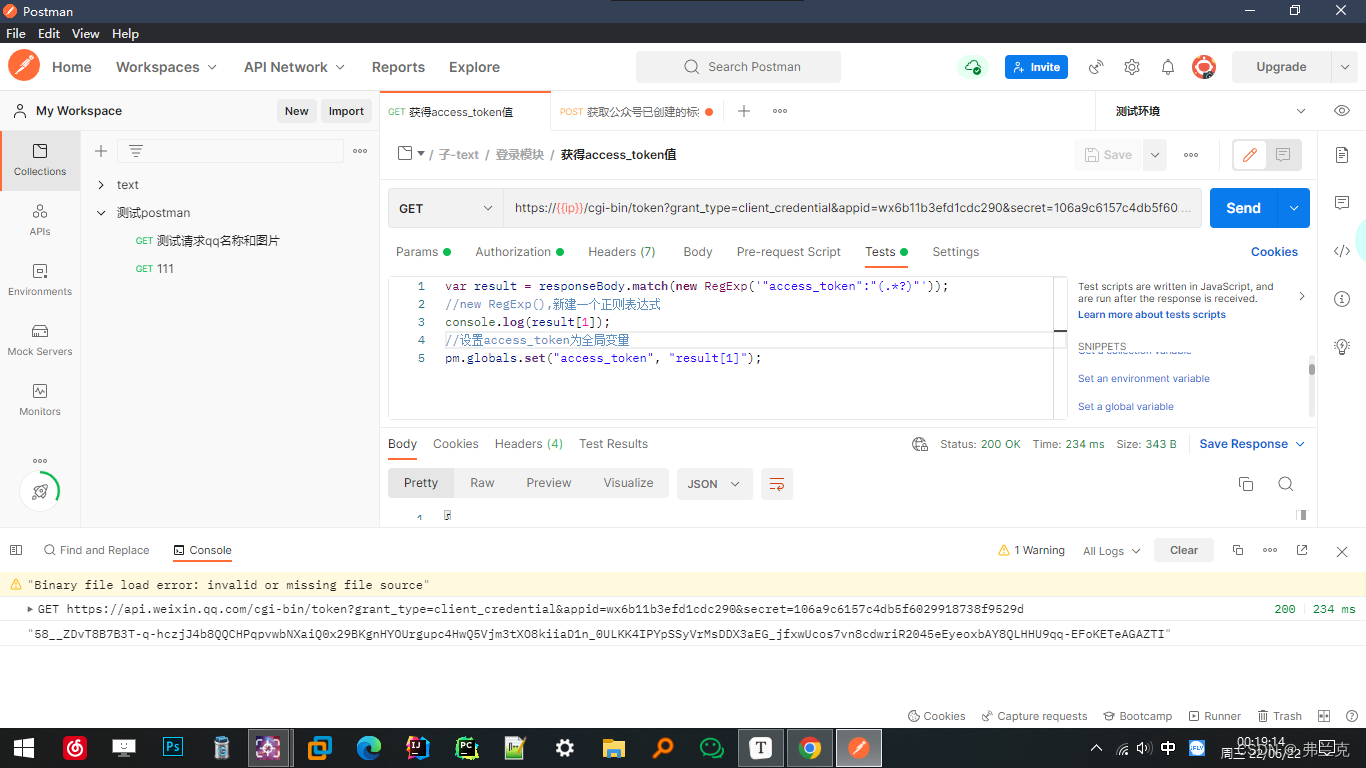Open the Collections sidebar tab
Image resolution: width=1366 pixels, height=768 pixels.
pyautogui.click(x=40, y=160)
